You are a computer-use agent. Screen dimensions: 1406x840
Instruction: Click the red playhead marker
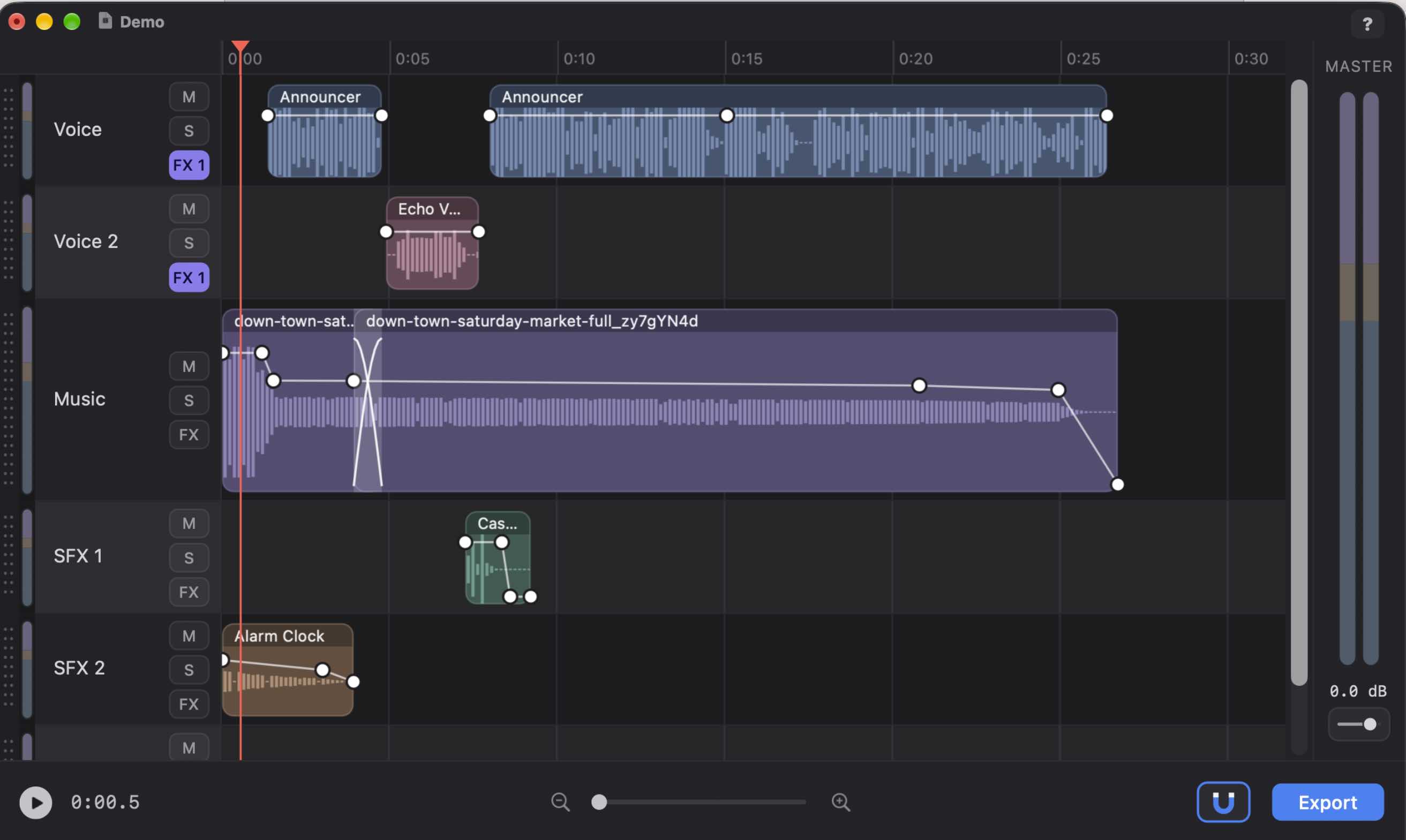[x=240, y=46]
